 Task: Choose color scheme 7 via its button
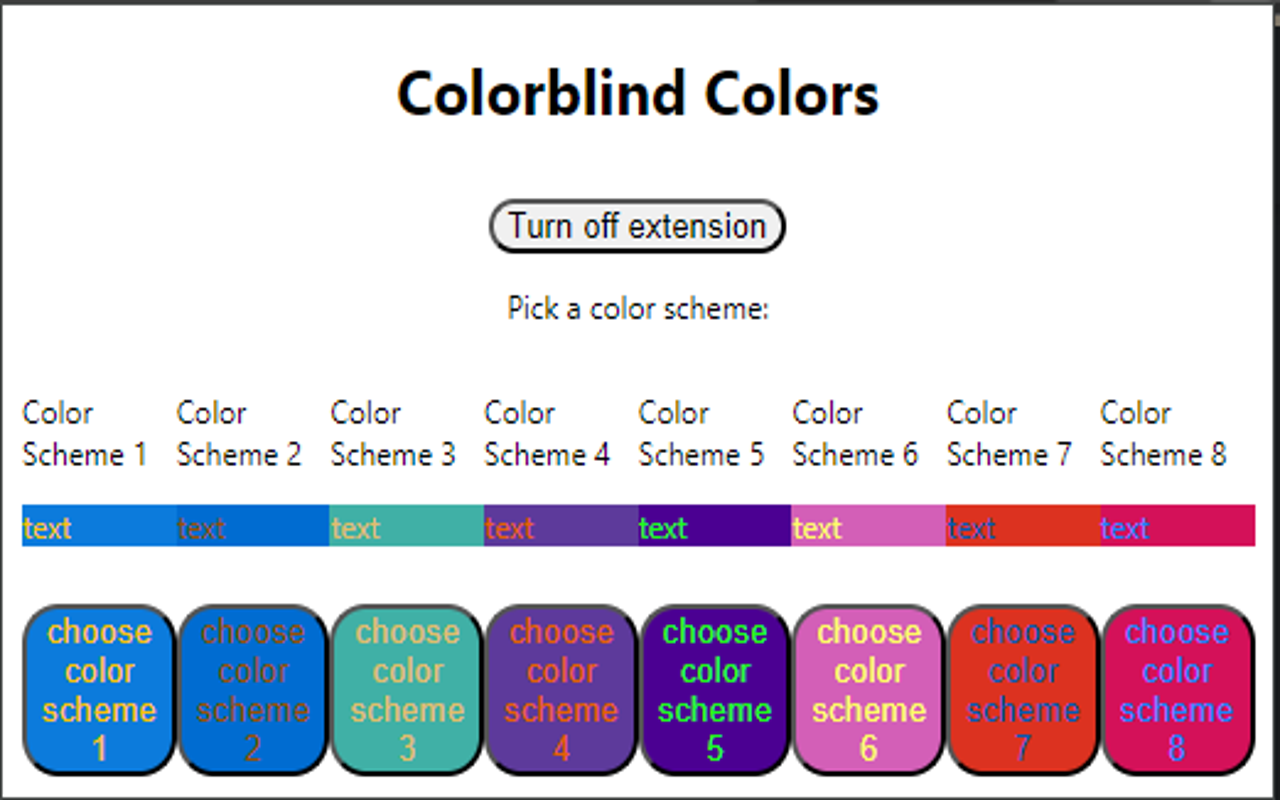pyautogui.click(x=1022, y=690)
